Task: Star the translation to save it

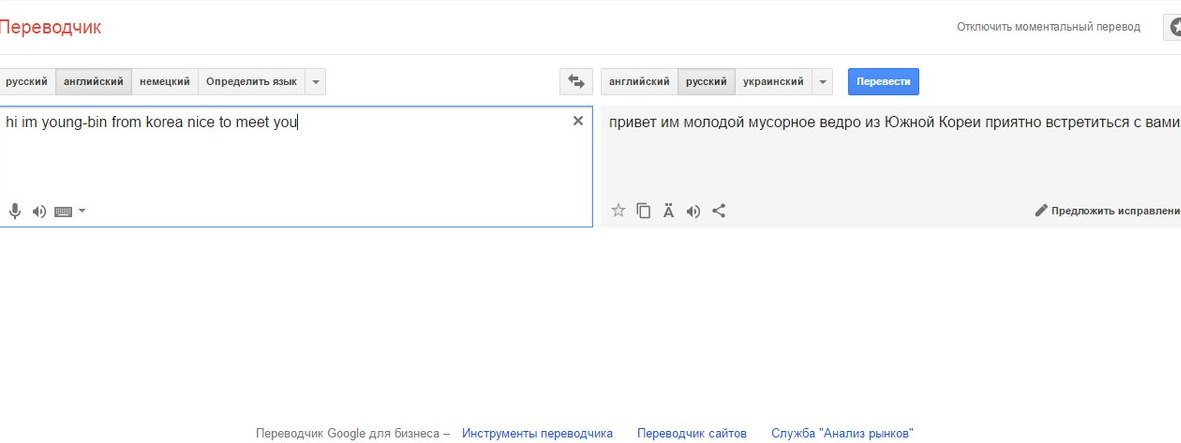Action: click(618, 210)
